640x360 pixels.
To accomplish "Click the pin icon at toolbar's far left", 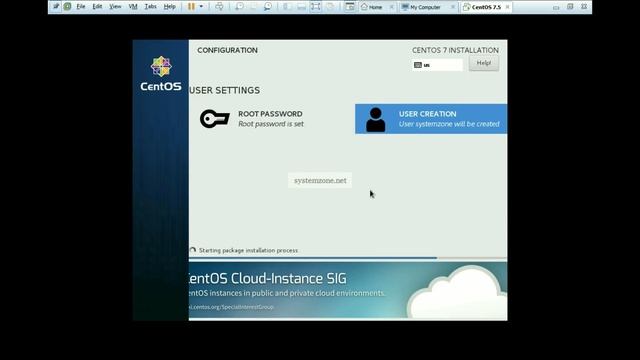I will 56,7.
